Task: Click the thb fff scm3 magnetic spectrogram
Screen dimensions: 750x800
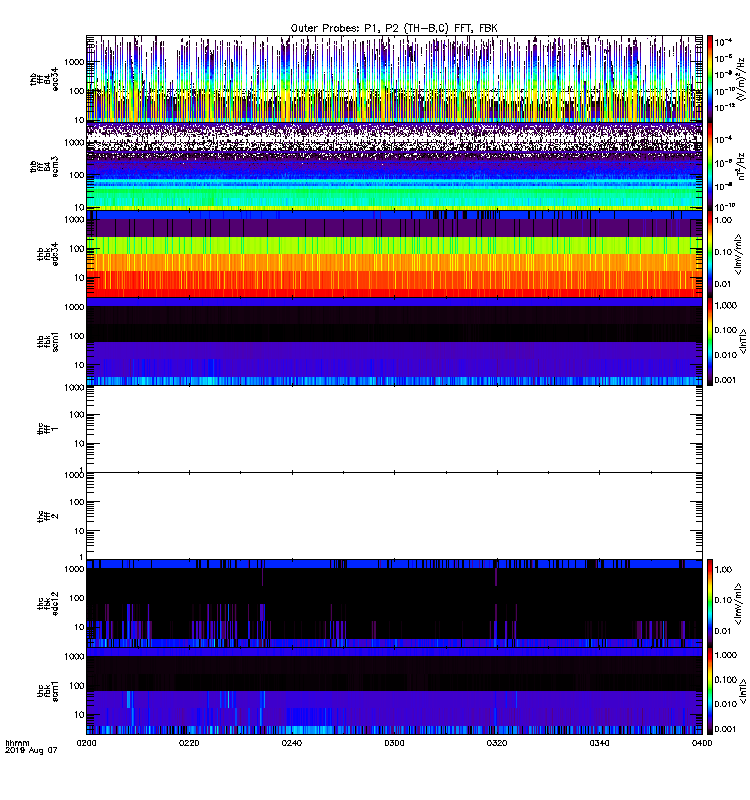Action: point(394,166)
